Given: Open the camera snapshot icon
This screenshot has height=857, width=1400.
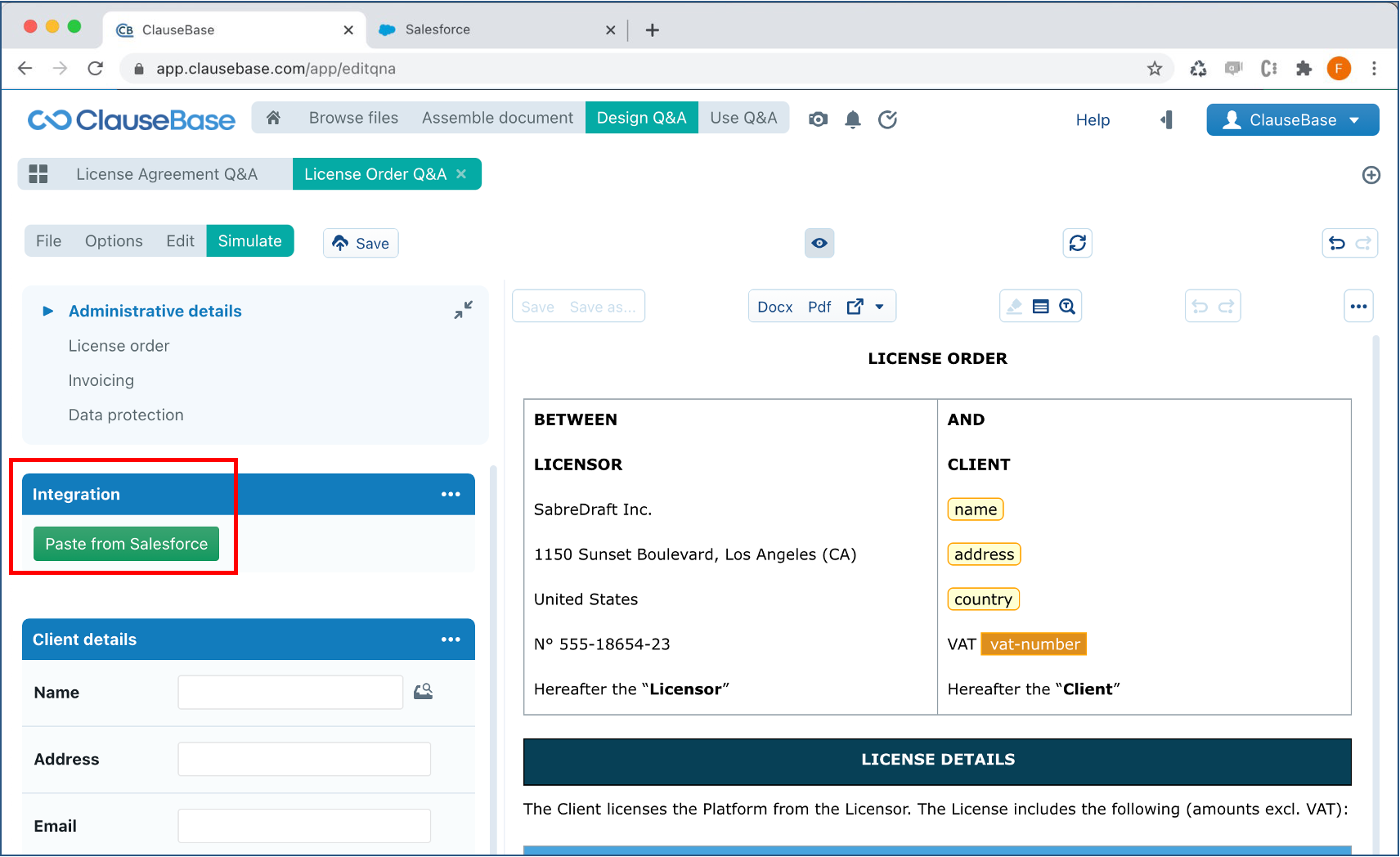Looking at the screenshot, I should tap(818, 119).
